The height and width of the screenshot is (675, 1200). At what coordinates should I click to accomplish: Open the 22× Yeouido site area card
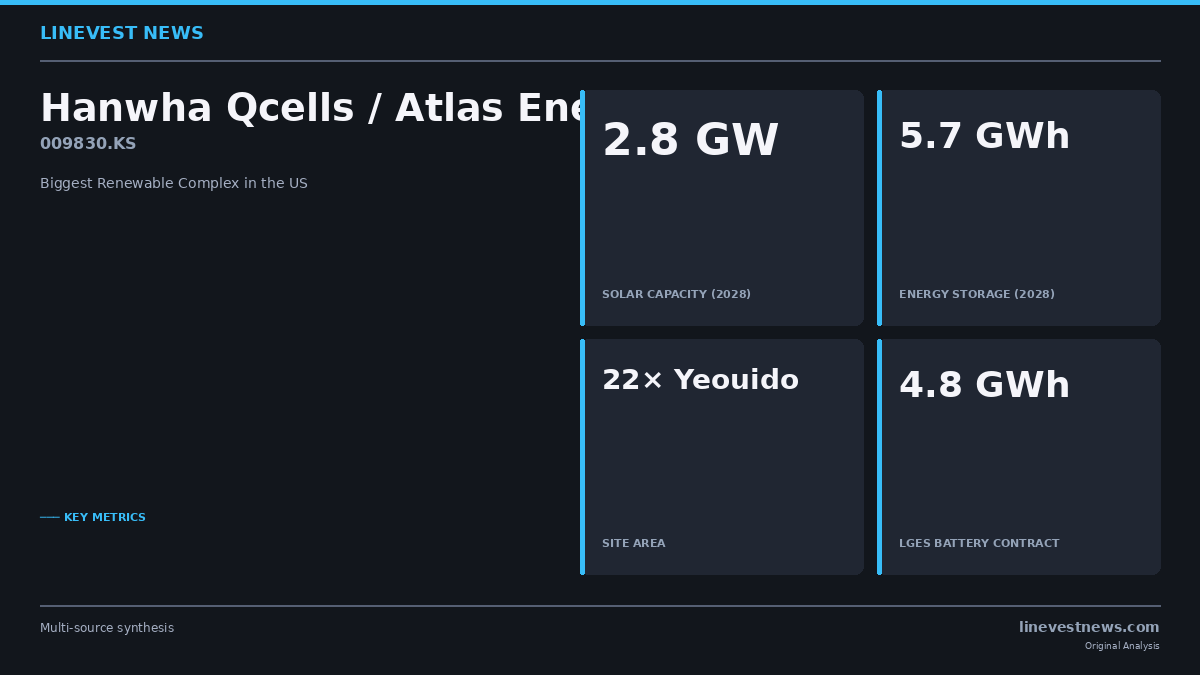tap(722, 457)
